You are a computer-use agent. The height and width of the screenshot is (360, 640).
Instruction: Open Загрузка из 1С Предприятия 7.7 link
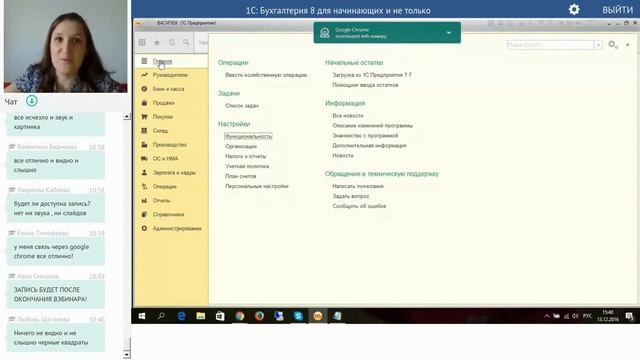click(x=372, y=75)
